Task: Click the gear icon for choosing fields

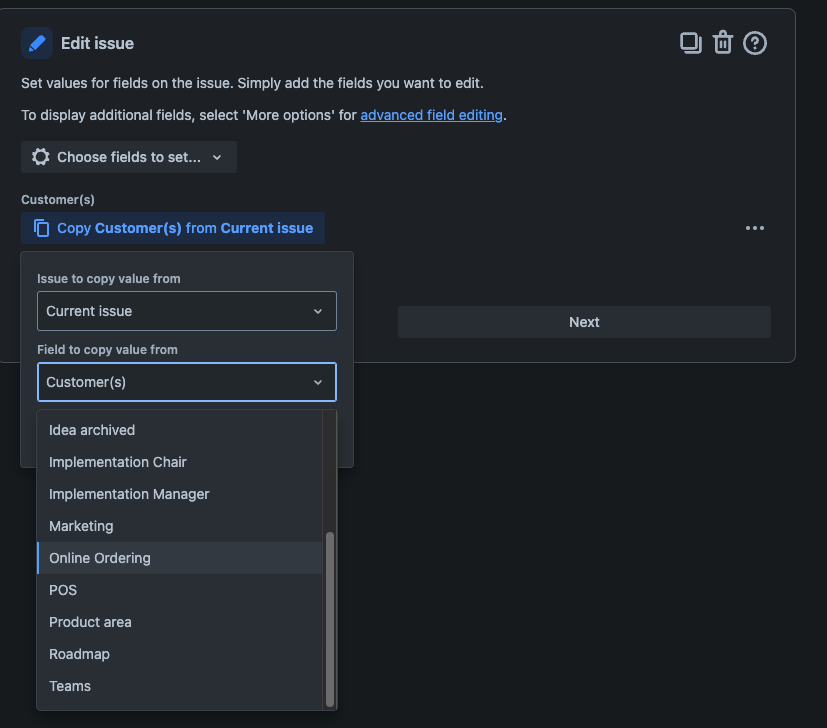Action: (41, 157)
